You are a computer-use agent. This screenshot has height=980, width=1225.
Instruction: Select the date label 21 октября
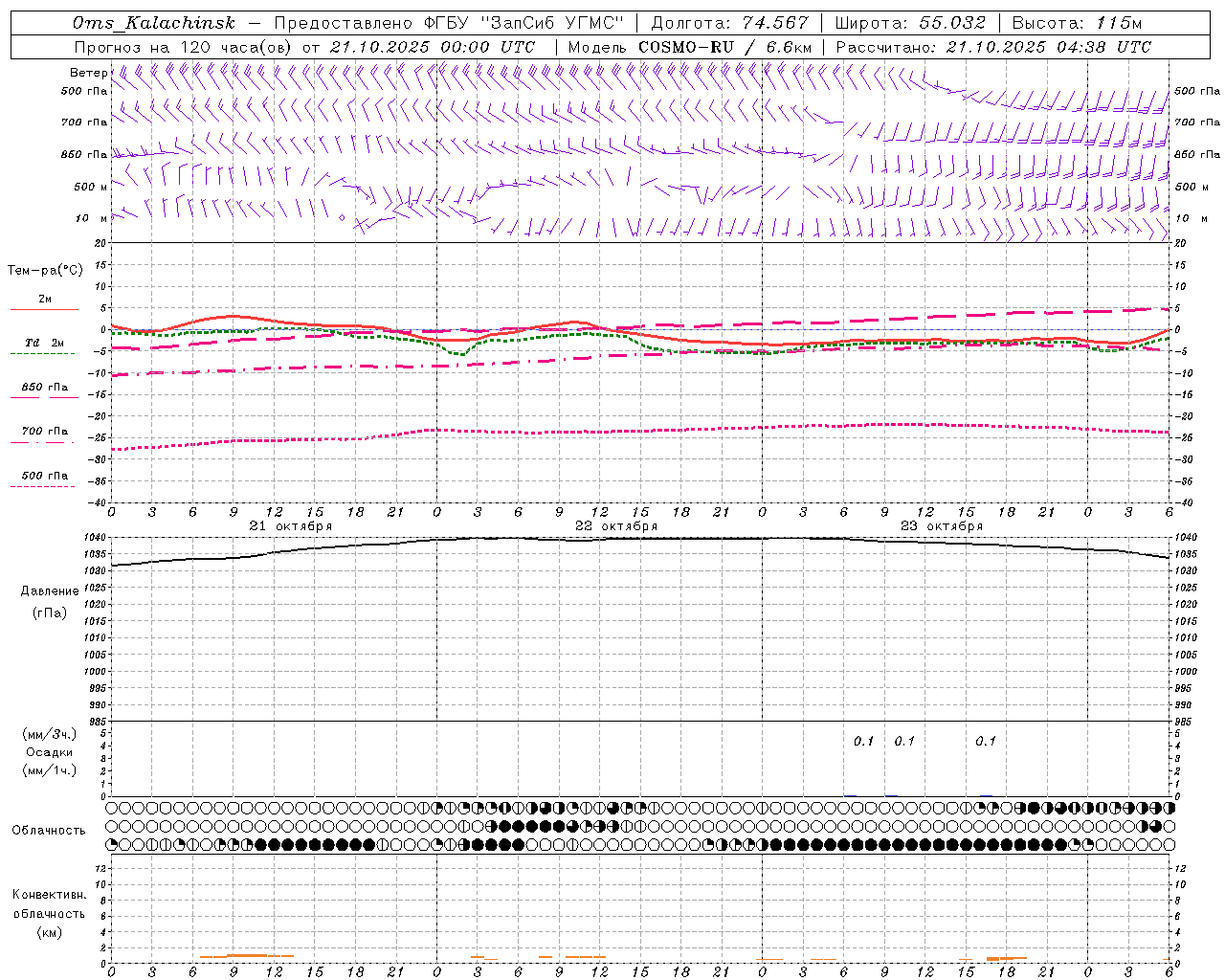pos(291,526)
